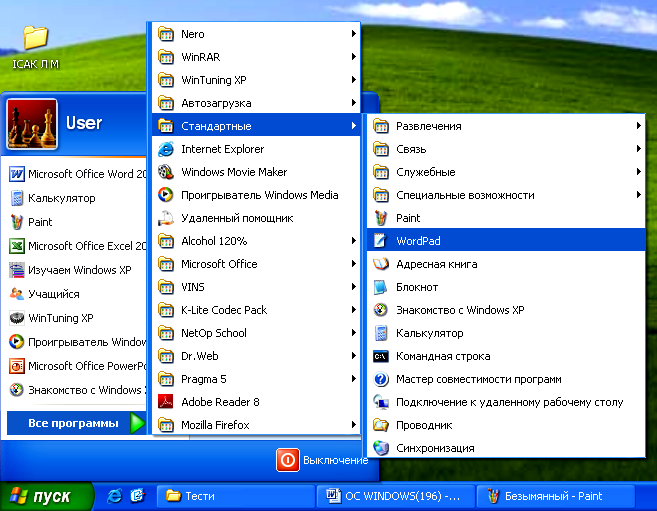Click the ІСАК Л М desktop folder
The image size is (657, 511).
pos(36,47)
